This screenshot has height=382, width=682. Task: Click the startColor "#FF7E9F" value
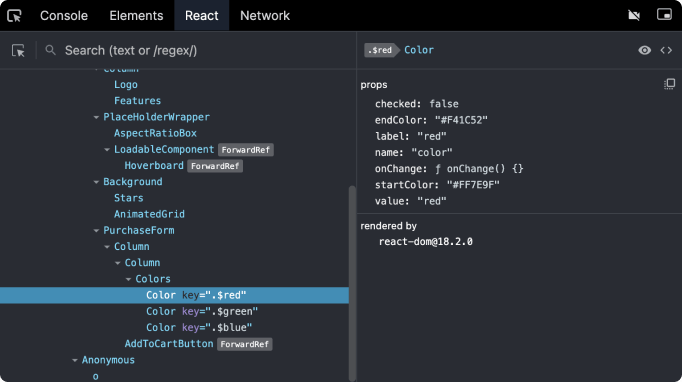pos(473,185)
